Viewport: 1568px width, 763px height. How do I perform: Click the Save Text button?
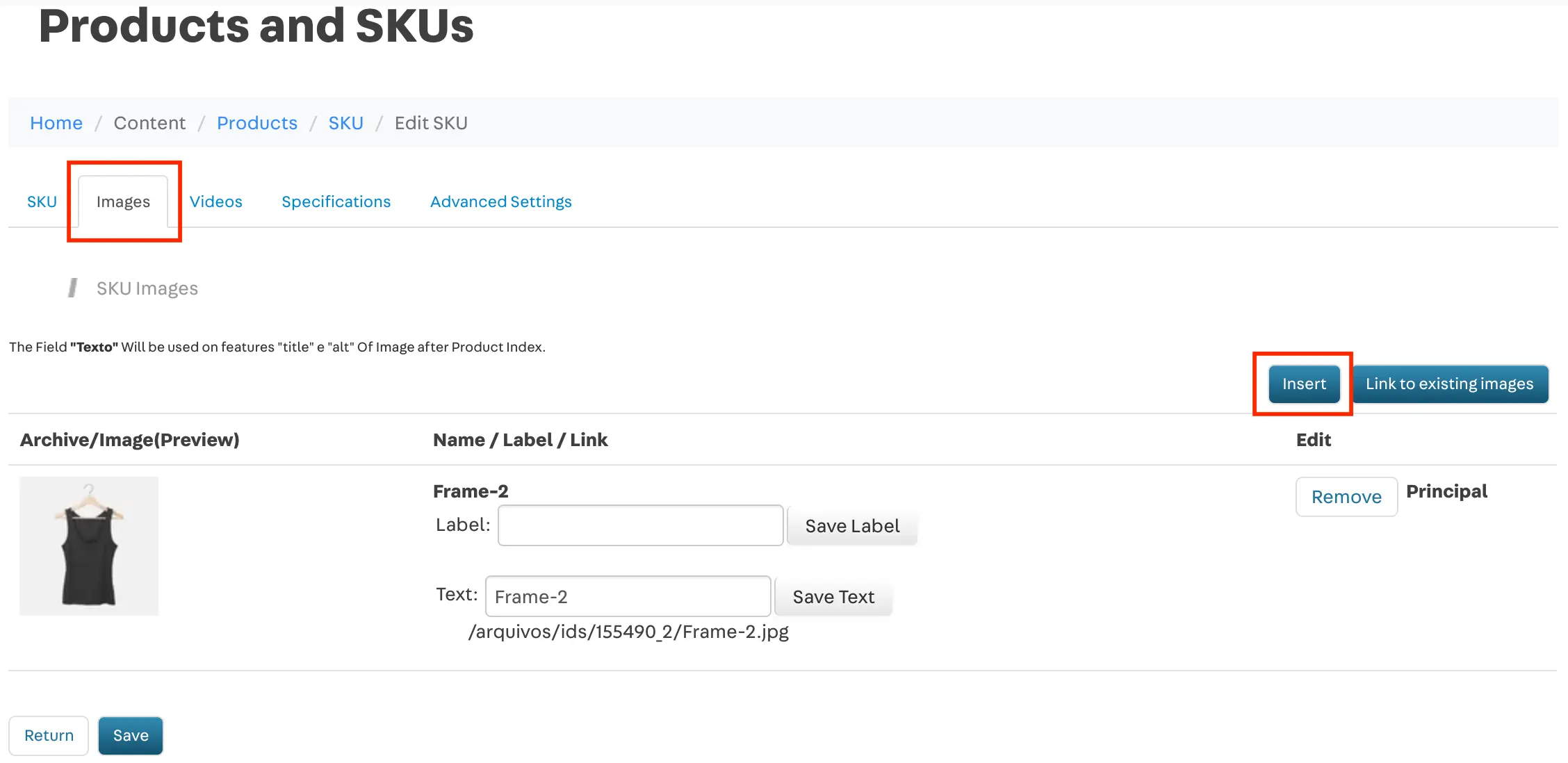click(x=833, y=597)
